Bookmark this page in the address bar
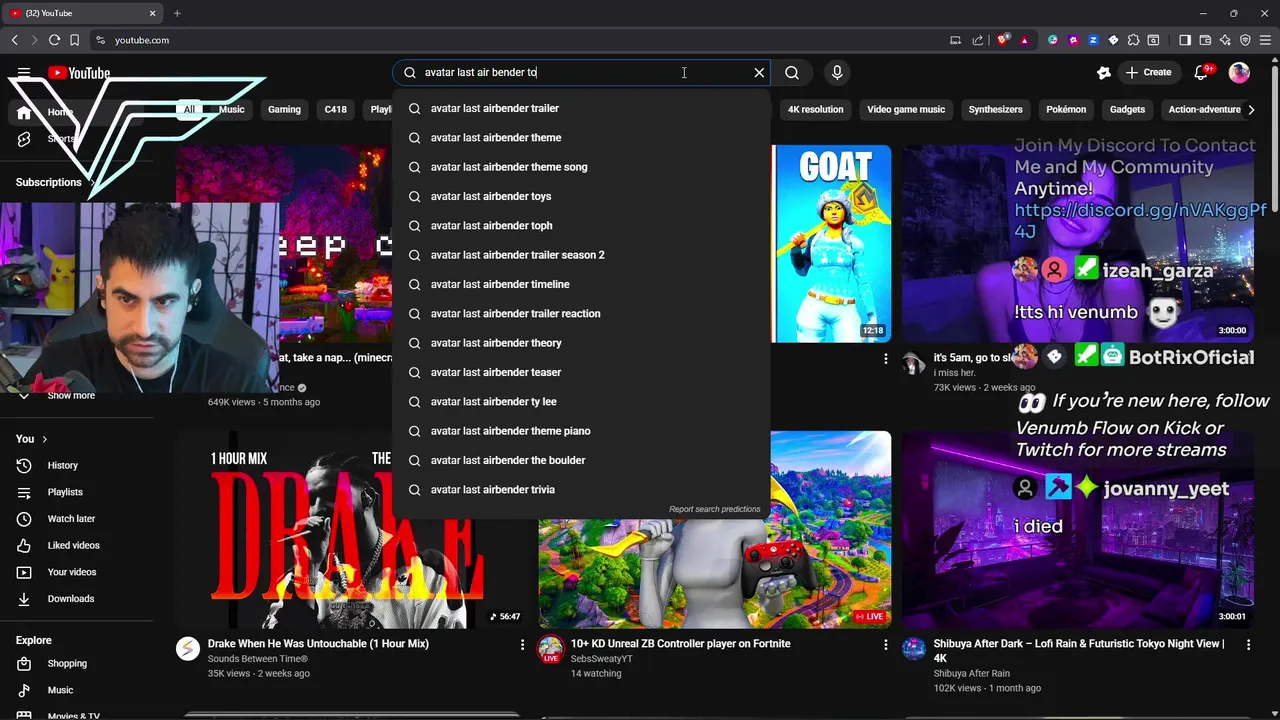This screenshot has height=720, width=1280. tap(74, 40)
